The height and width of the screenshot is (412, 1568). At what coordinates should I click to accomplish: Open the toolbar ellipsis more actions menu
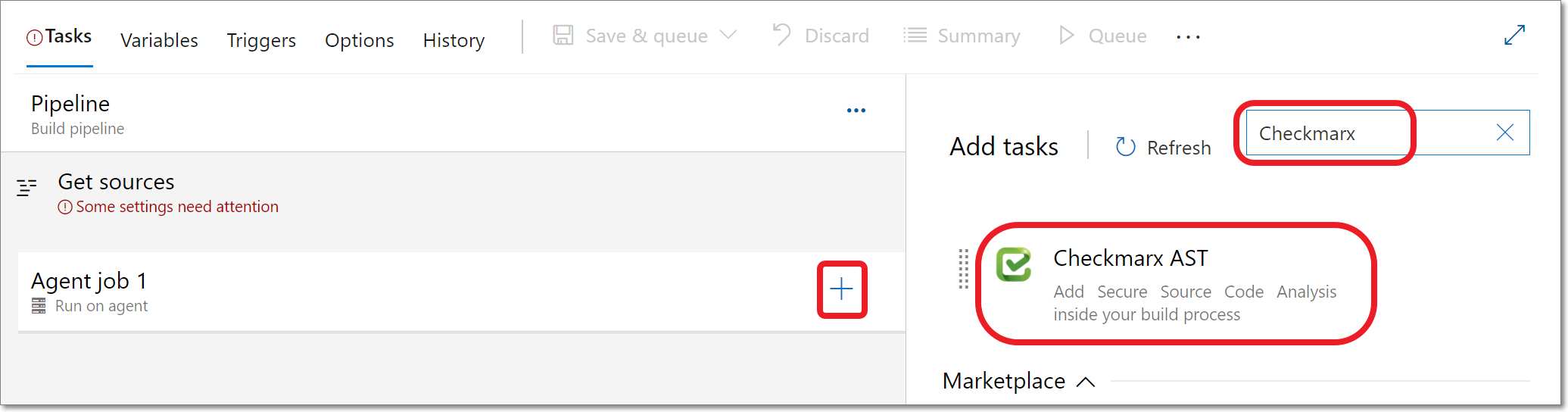(1188, 37)
